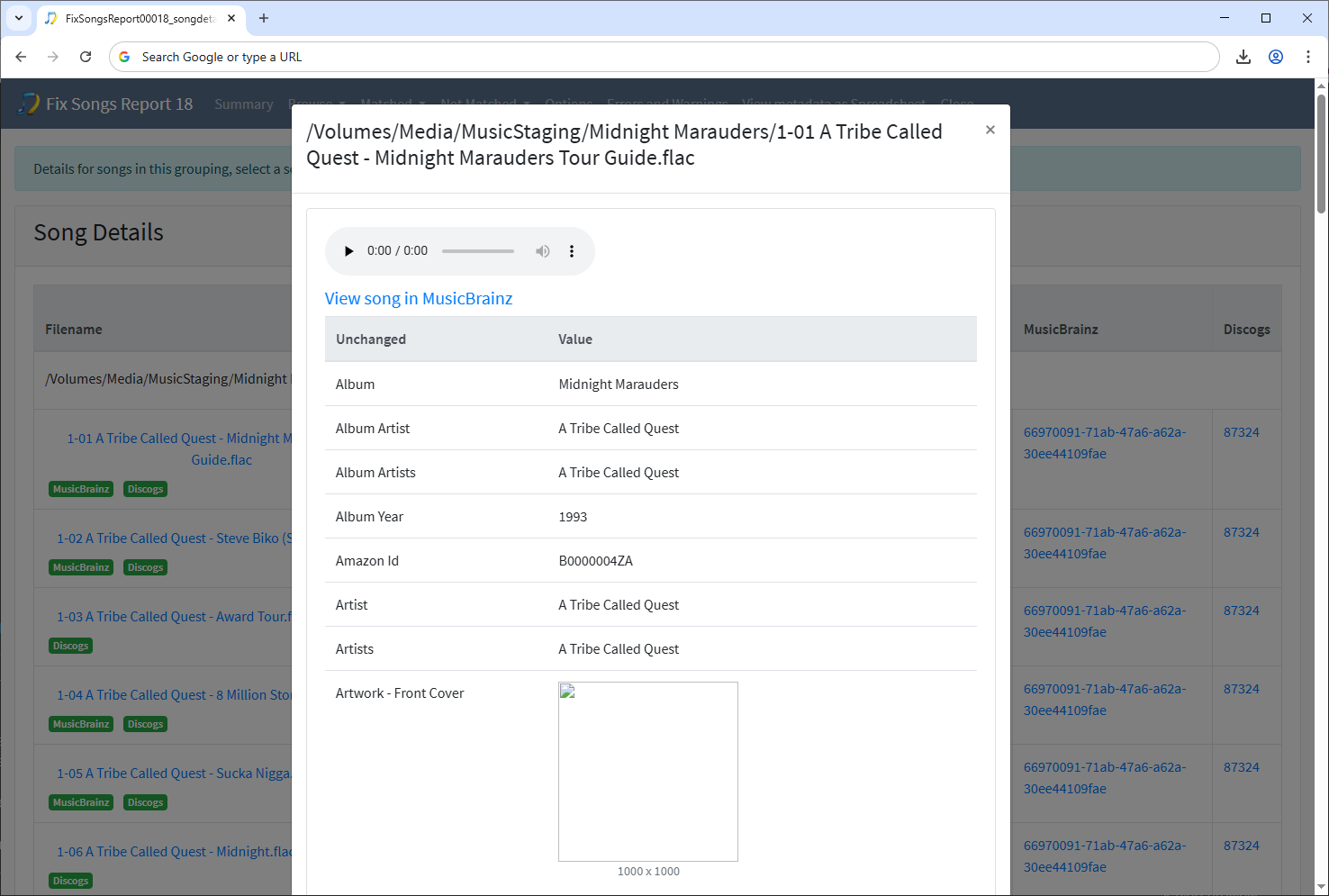
Task: Open 1-01 Midnight Marauders Tour Guide file link
Action: tap(179, 448)
